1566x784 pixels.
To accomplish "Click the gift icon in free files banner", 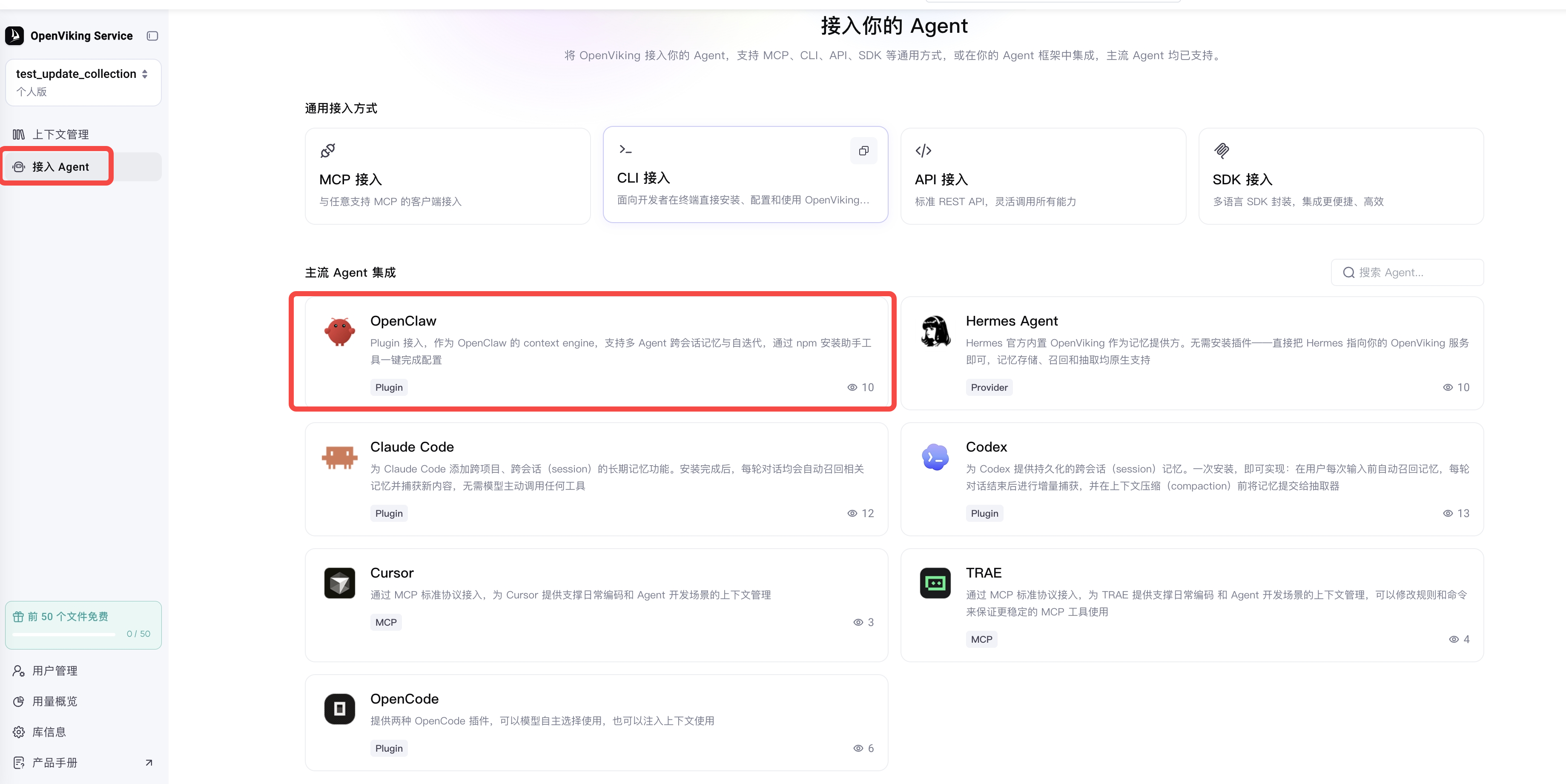I will point(18,617).
